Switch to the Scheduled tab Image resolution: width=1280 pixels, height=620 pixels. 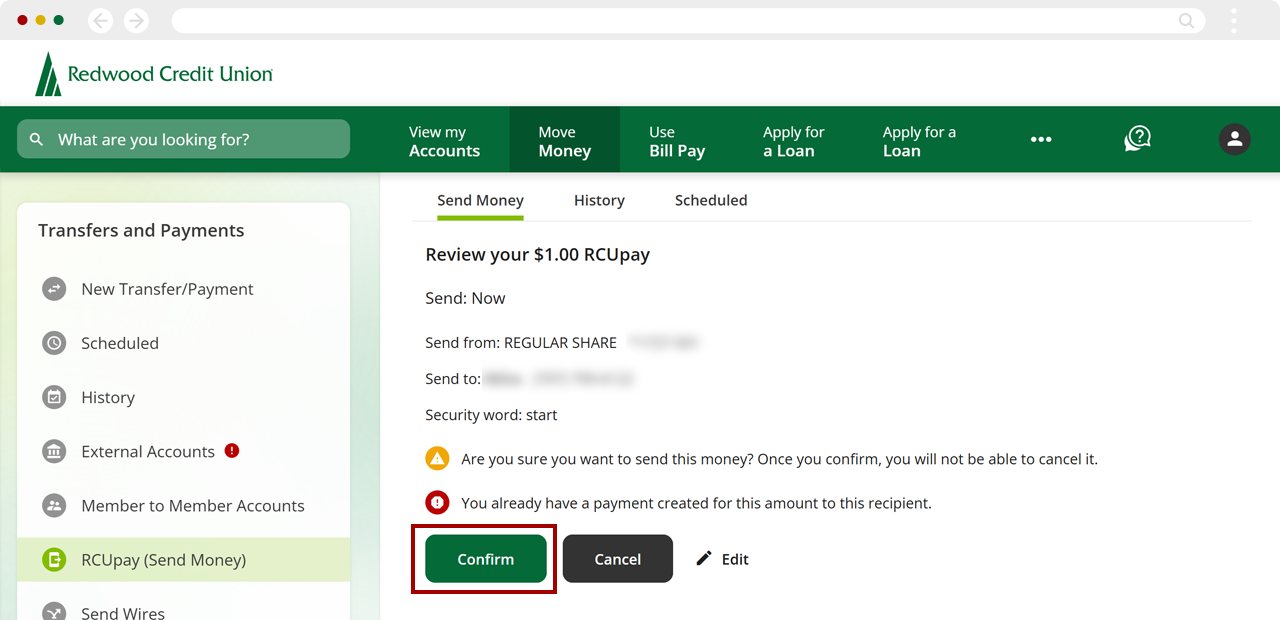[x=711, y=200]
